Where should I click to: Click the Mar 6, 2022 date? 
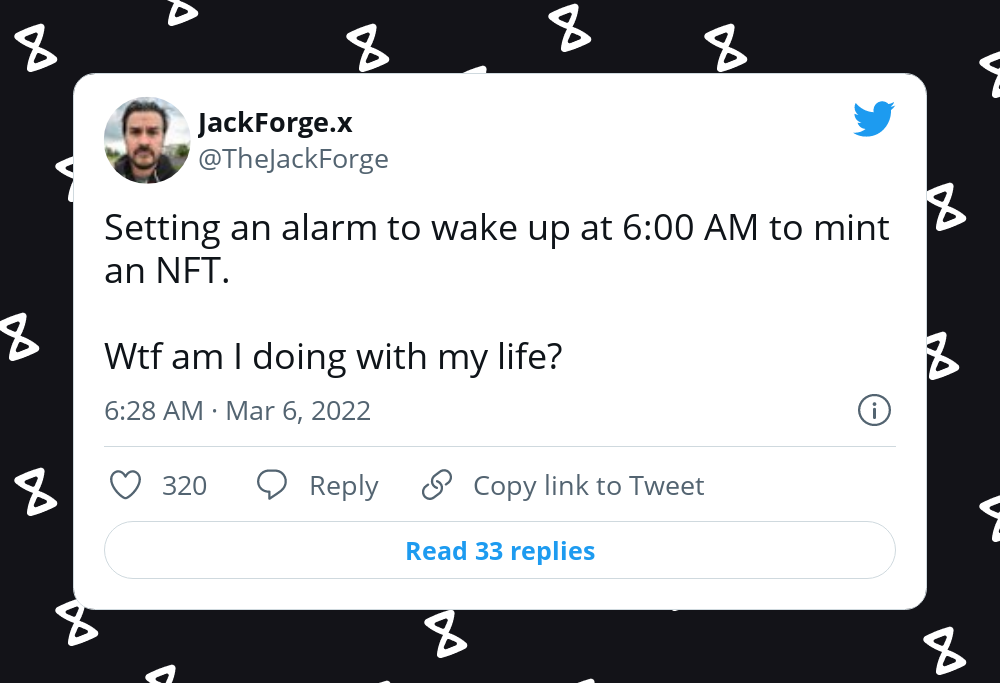[298, 410]
